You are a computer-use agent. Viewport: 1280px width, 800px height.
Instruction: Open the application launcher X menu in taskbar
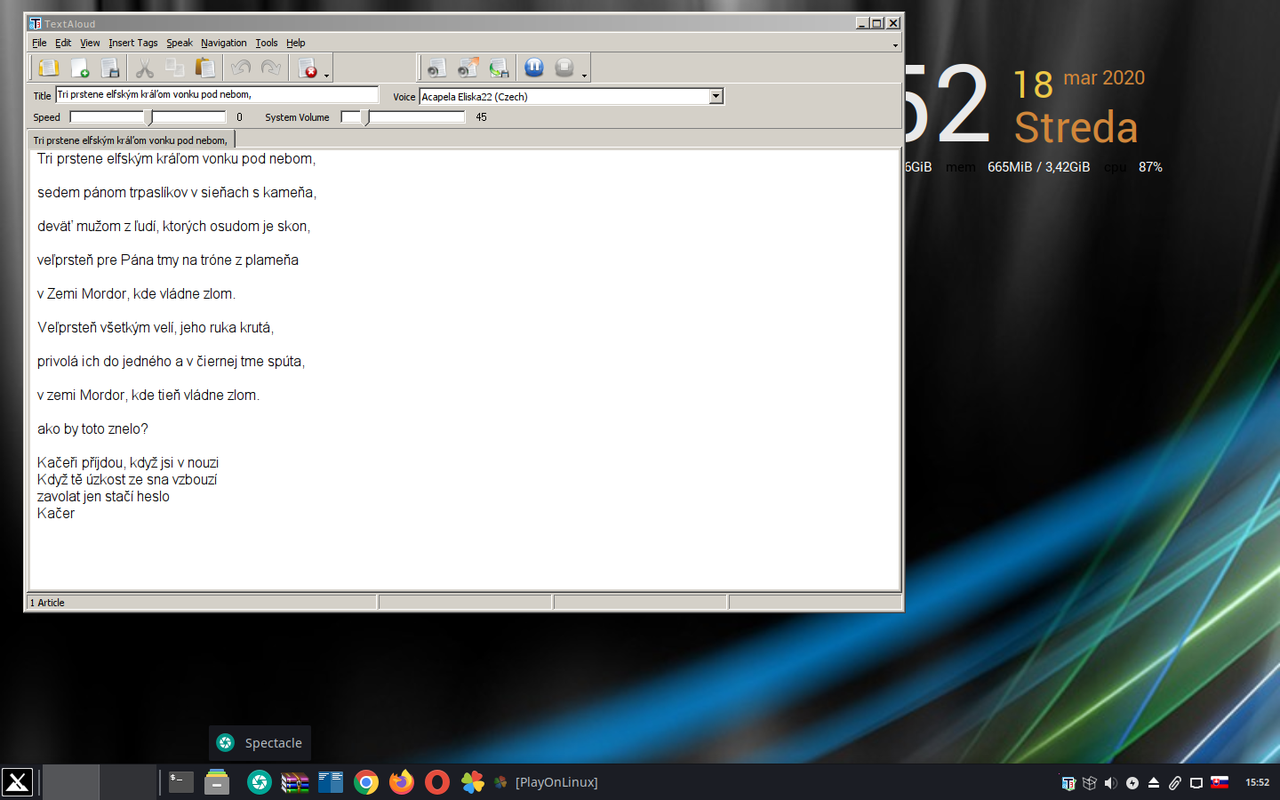(x=17, y=782)
